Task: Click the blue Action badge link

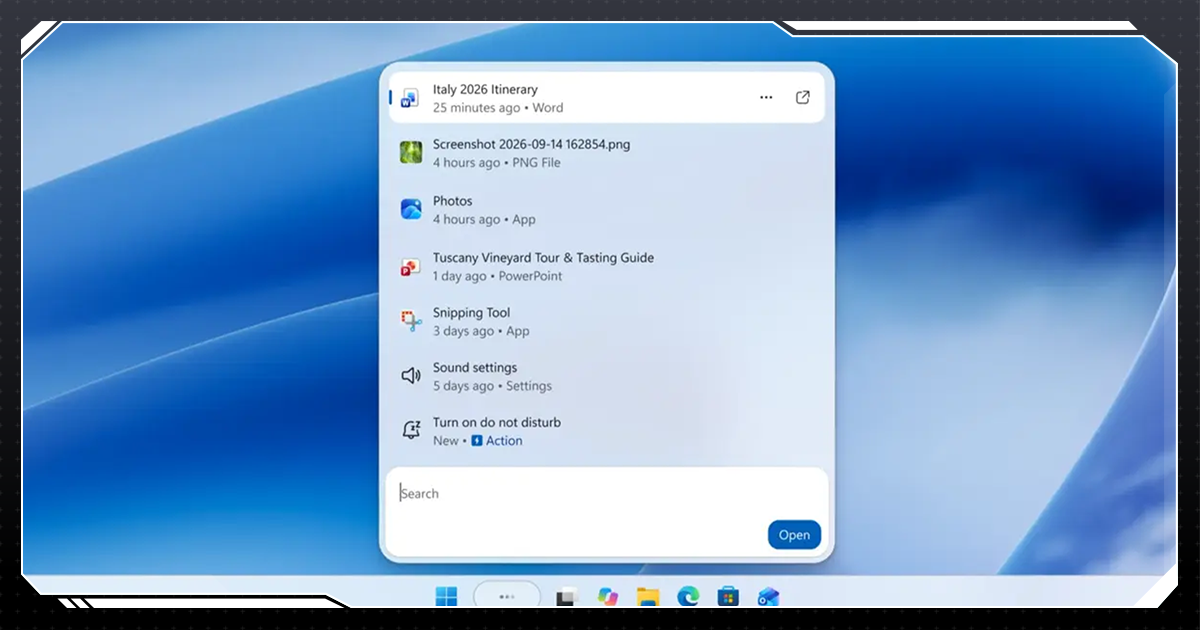Action: tap(497, 441)
